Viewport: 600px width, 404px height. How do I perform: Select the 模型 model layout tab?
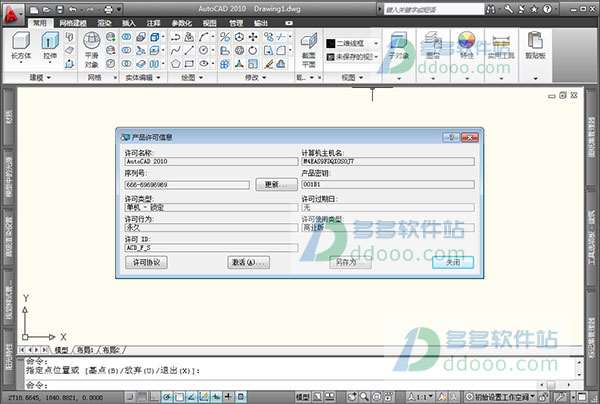click(61, 351)
